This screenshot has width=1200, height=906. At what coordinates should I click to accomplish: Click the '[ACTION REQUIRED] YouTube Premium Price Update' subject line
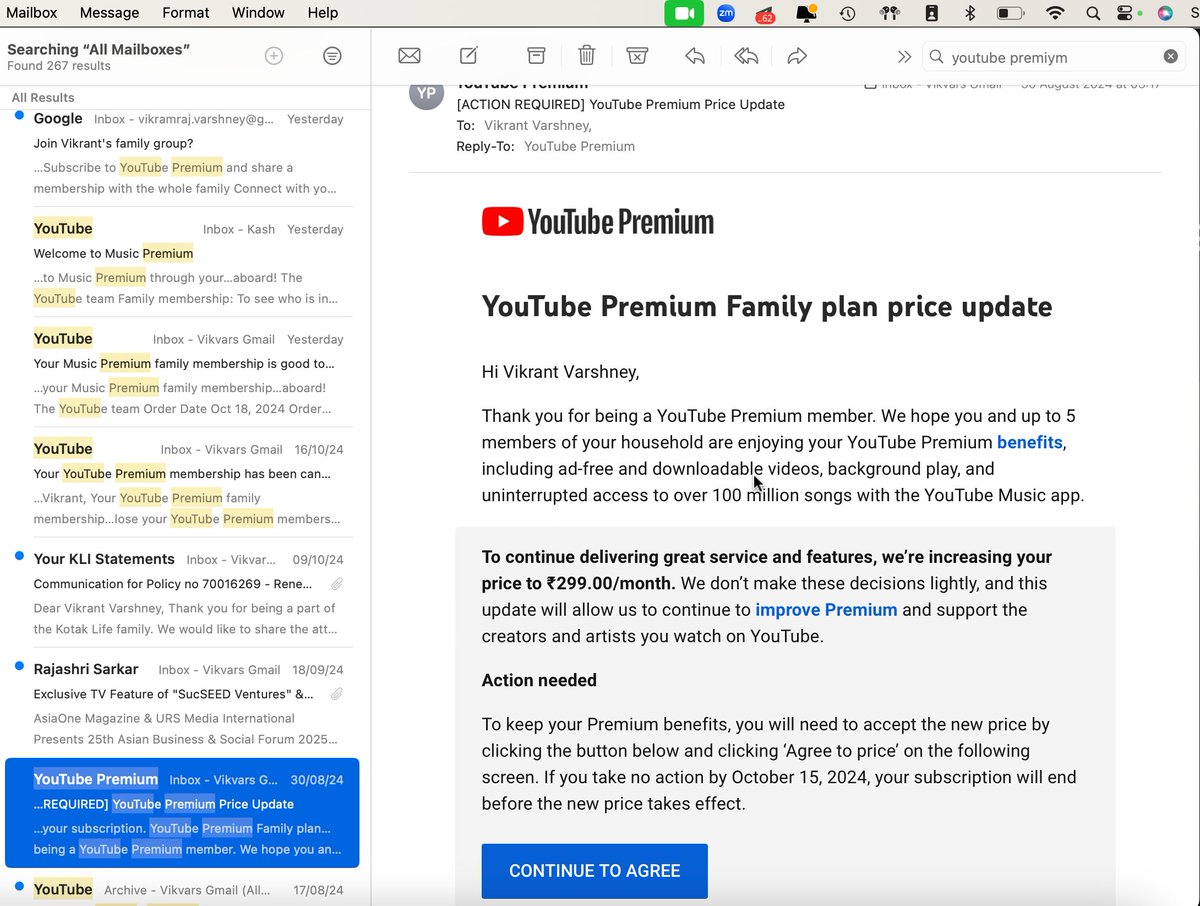coord(620,104)
